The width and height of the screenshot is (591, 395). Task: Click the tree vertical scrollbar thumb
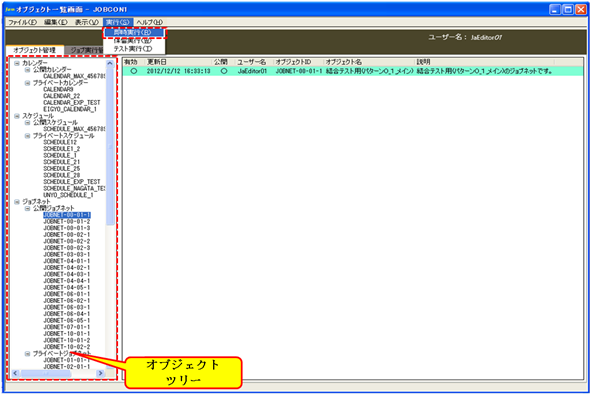[x=110, y=147]
